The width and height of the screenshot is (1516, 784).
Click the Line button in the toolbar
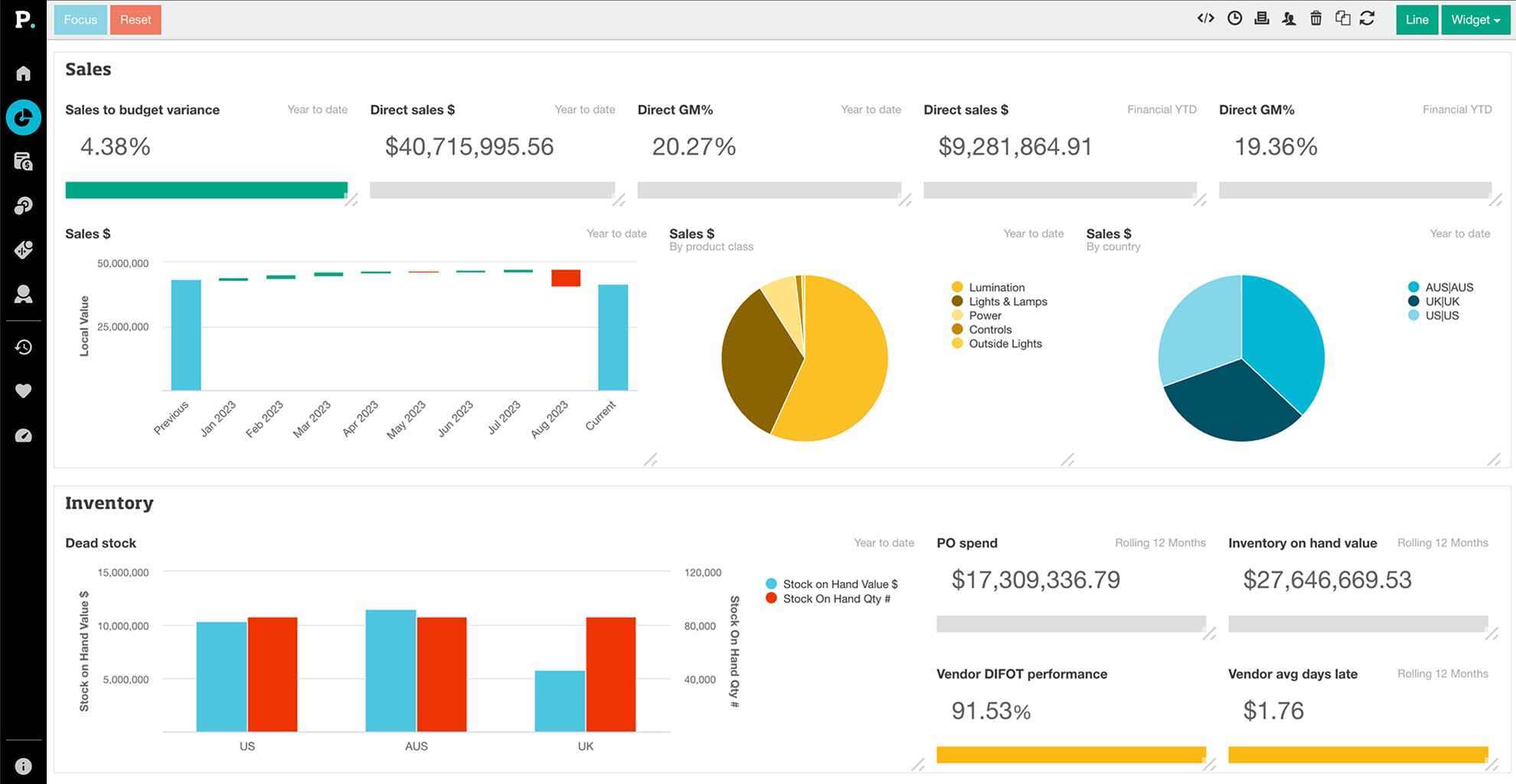click(1416, 20)
